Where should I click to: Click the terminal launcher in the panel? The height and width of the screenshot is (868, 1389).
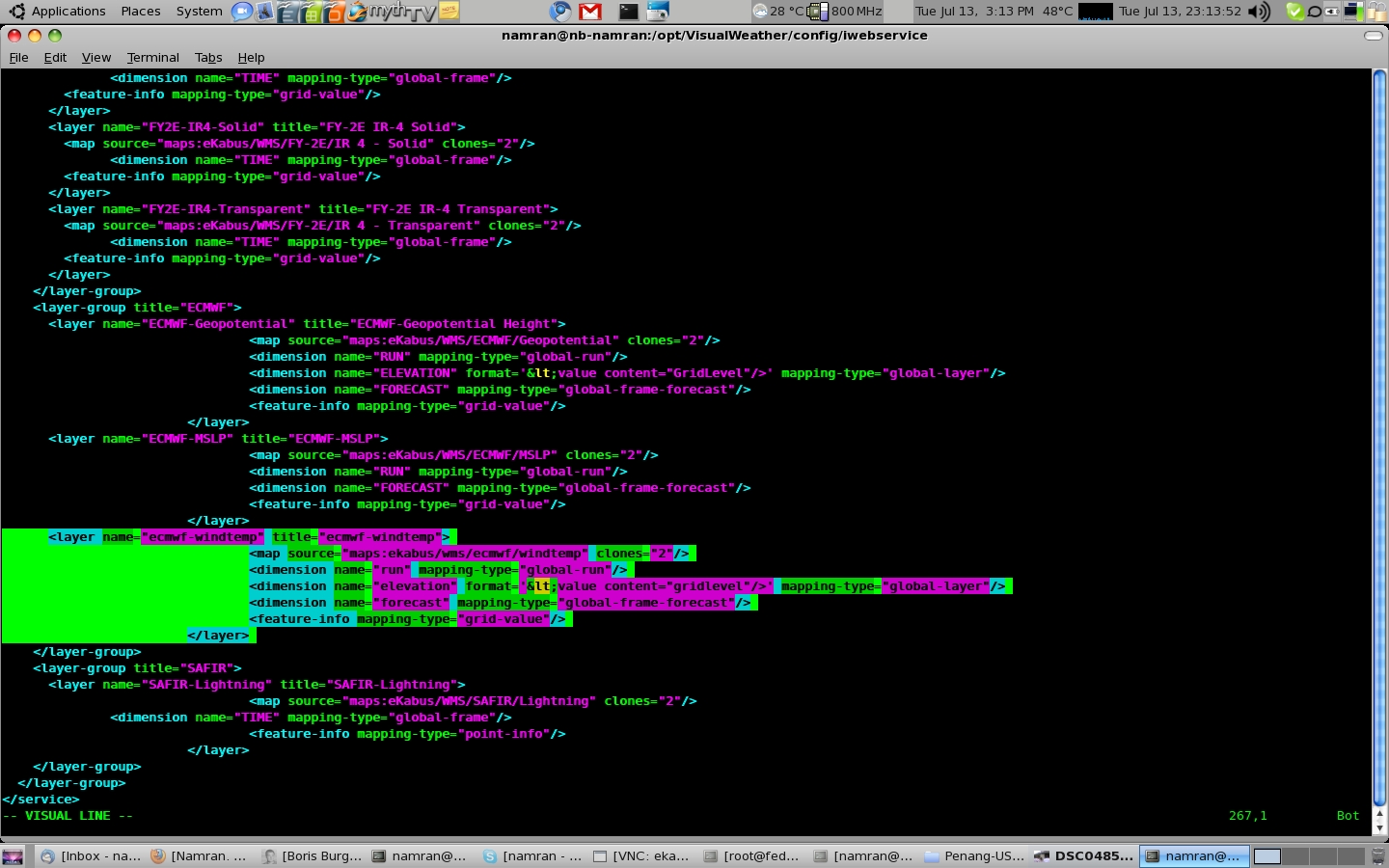[x=629, y=12]
